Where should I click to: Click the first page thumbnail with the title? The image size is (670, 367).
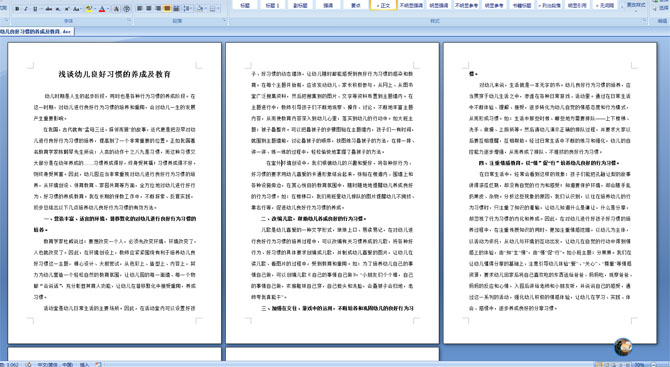115,193
